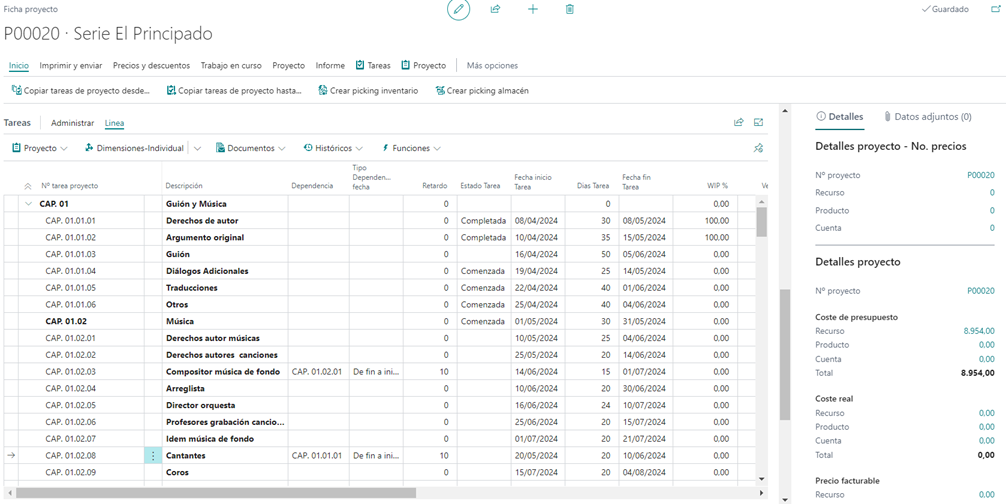Click Crear picking inventario action
The width and height of the screenshot is (1006, 504).
[x=368, y=91]
